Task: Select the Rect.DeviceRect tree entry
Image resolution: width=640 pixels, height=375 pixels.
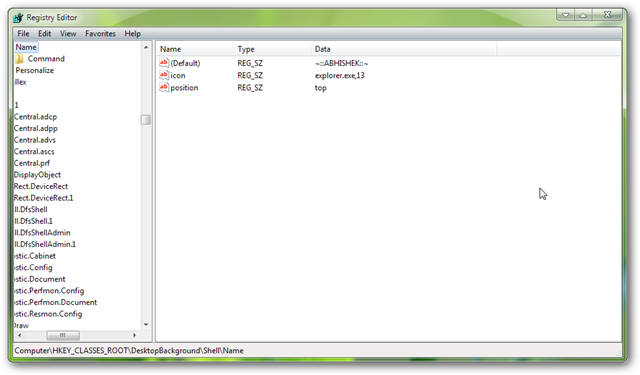Action: 41,186
